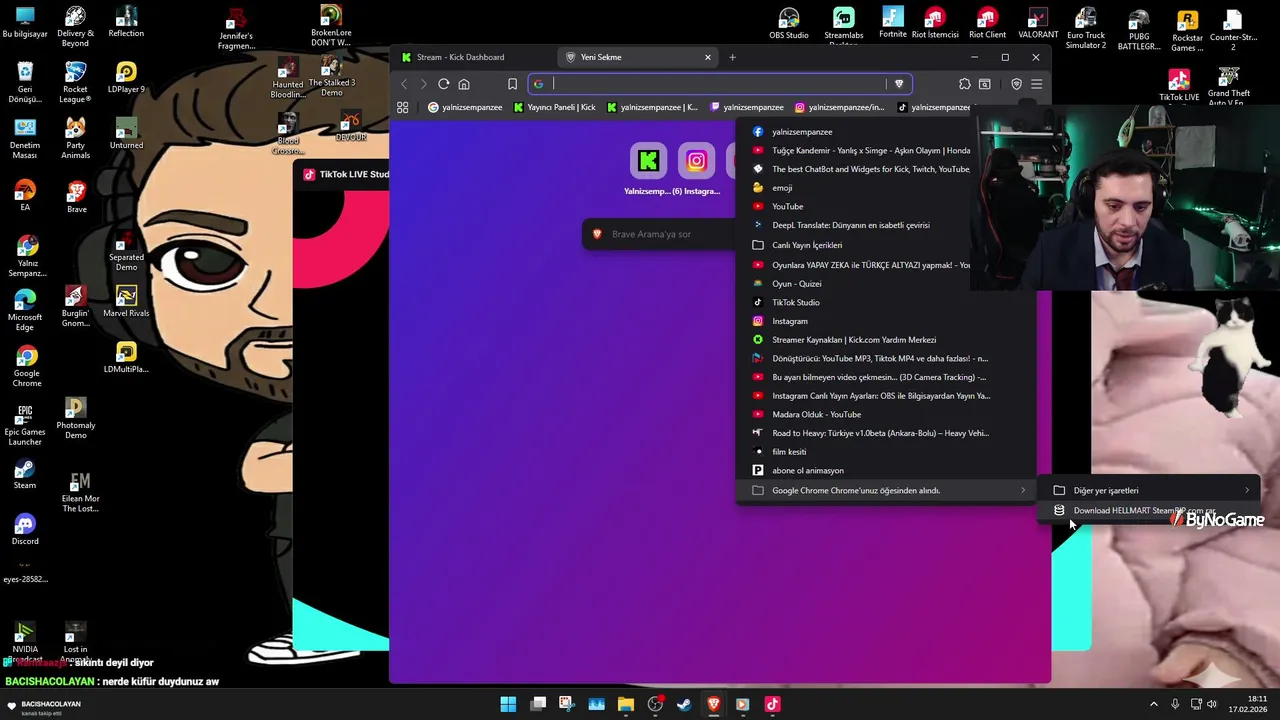The width and height of the screenshot is (1280, 720).
Task: Open the volume tray icon
Action: click(1214, 704)
